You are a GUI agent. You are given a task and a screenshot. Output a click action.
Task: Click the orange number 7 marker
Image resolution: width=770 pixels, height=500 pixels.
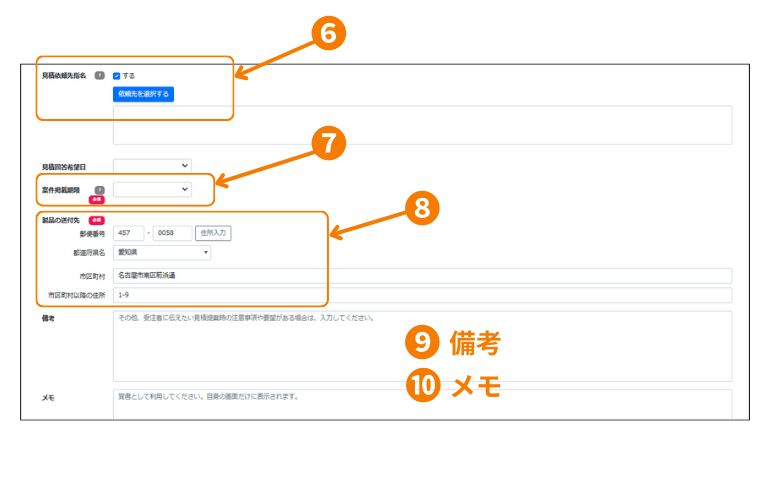point(328,143)
